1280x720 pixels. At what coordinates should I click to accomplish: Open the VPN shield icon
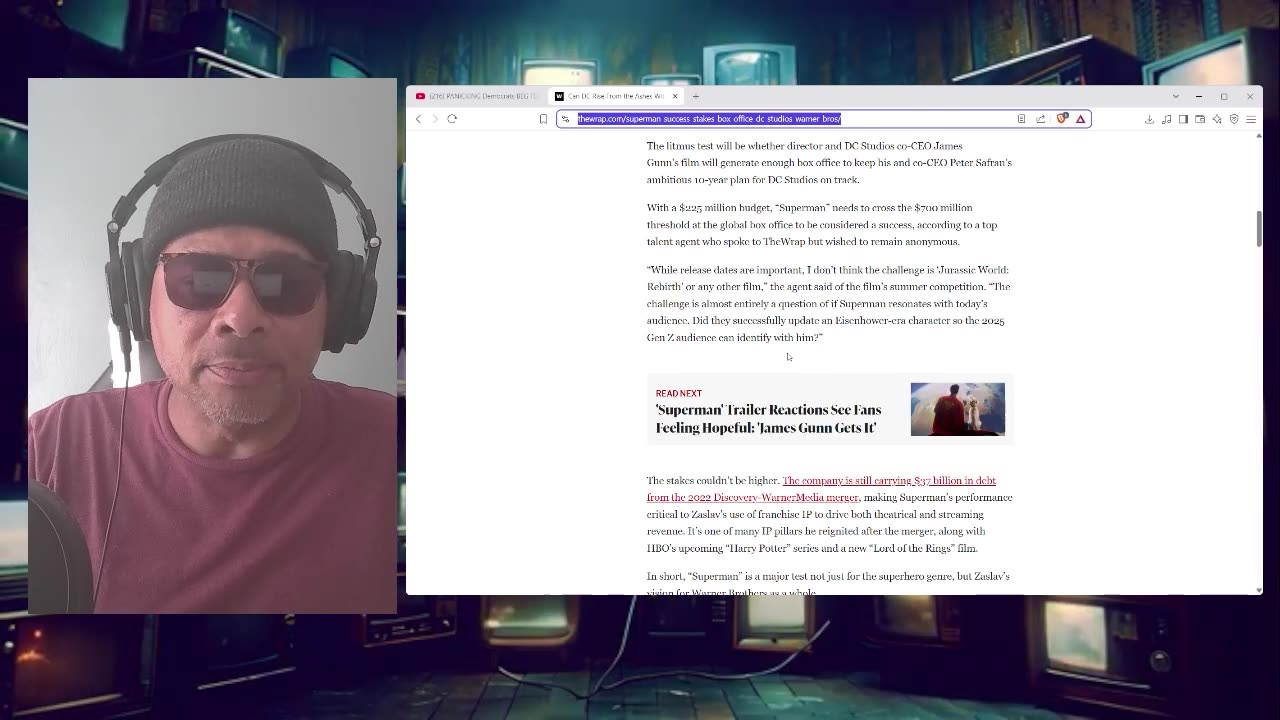pos(1234,119)
